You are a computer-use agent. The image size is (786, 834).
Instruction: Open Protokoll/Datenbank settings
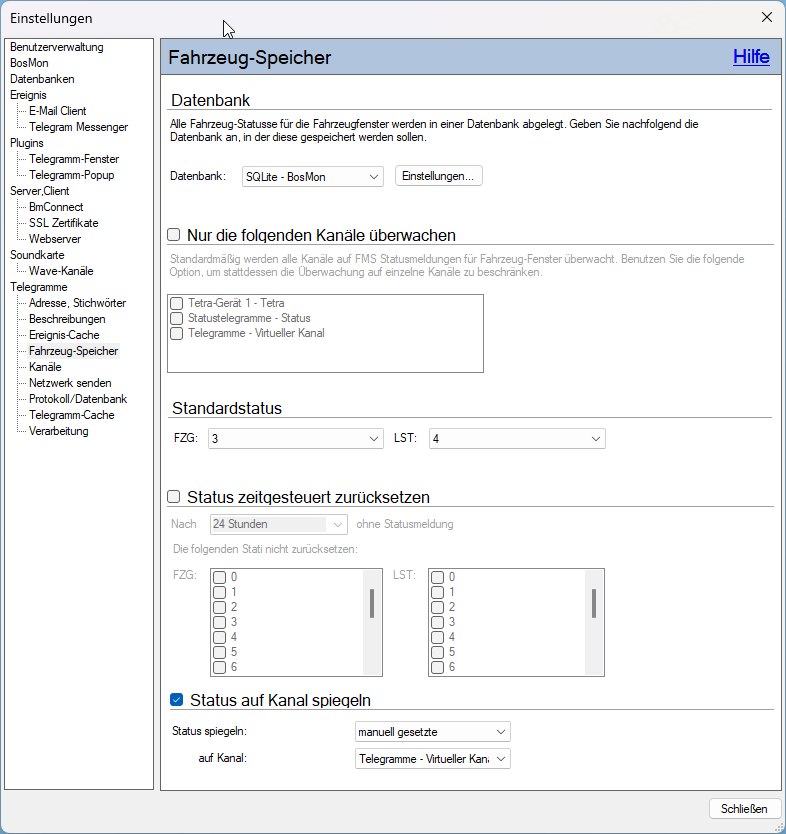[78, 398]
